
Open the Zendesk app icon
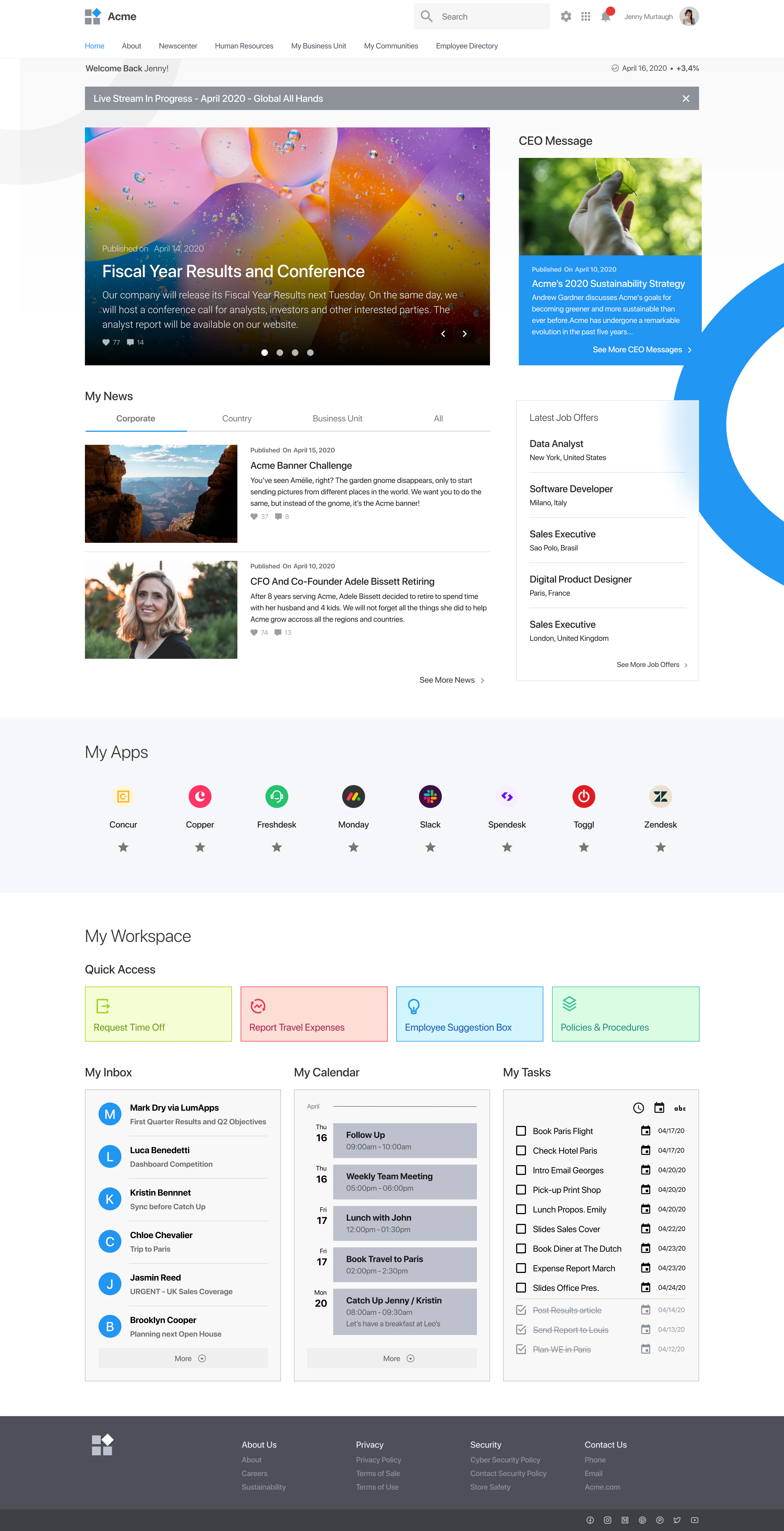tap(660, 797)
